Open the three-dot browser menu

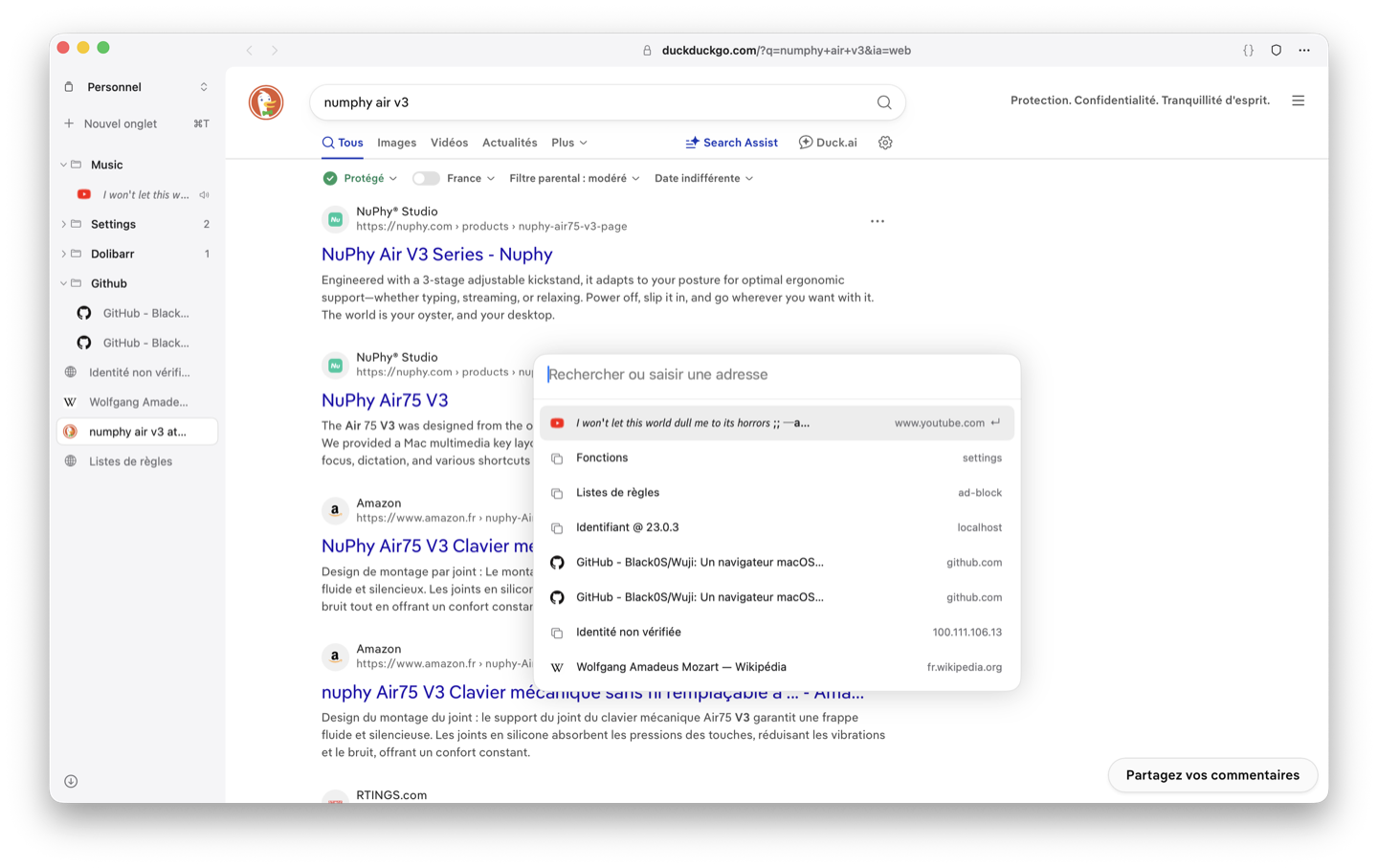click(x=1304, y=51)
